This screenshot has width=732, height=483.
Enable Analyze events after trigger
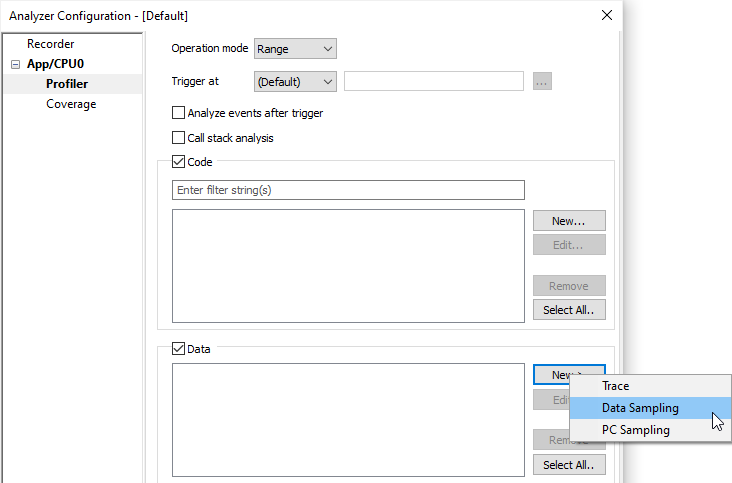[x=179, y=113]
